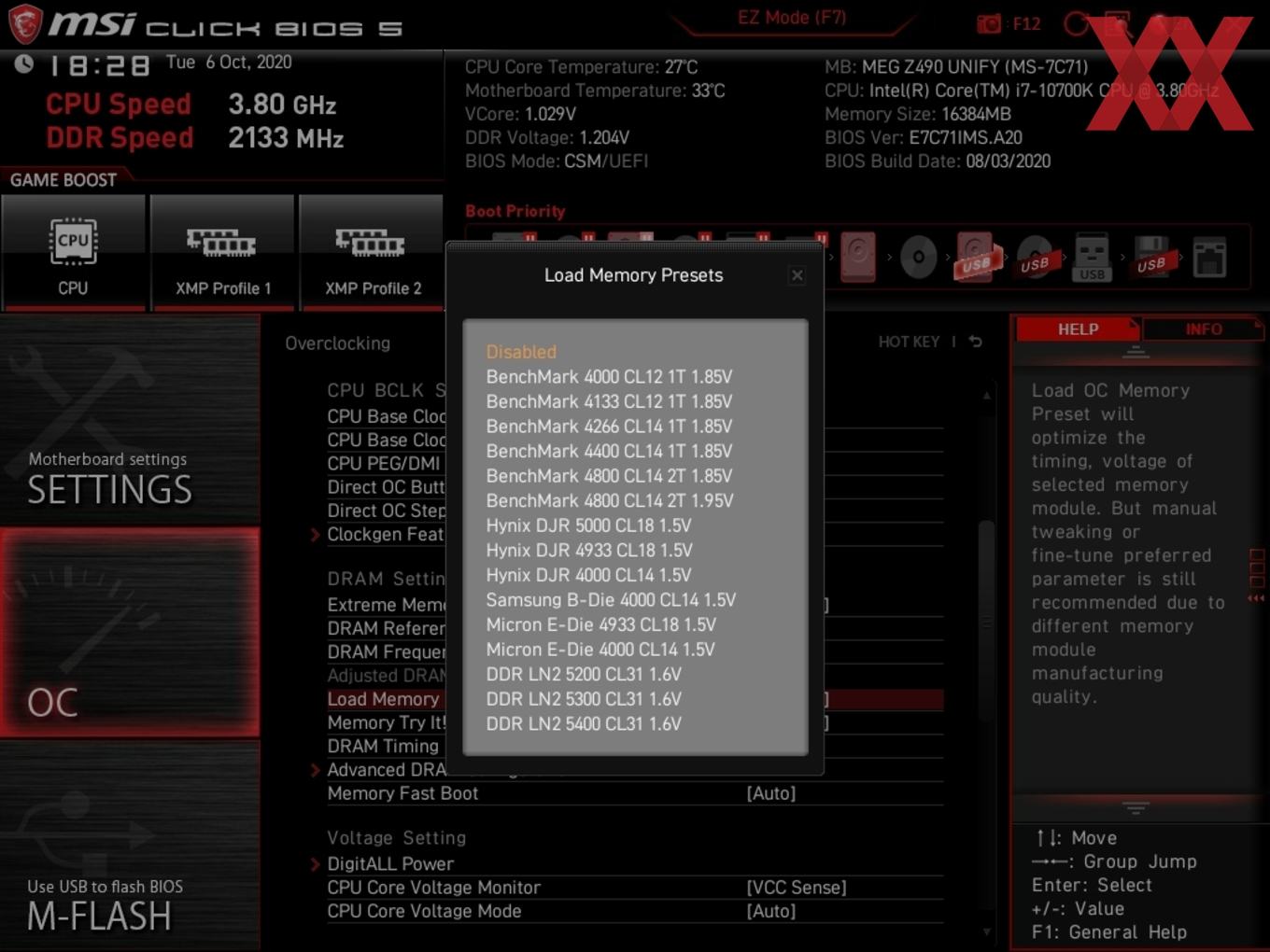Open the CPU Core Voltage Mode [Auto] value
Screen dimensions: 1270x952
771,911
